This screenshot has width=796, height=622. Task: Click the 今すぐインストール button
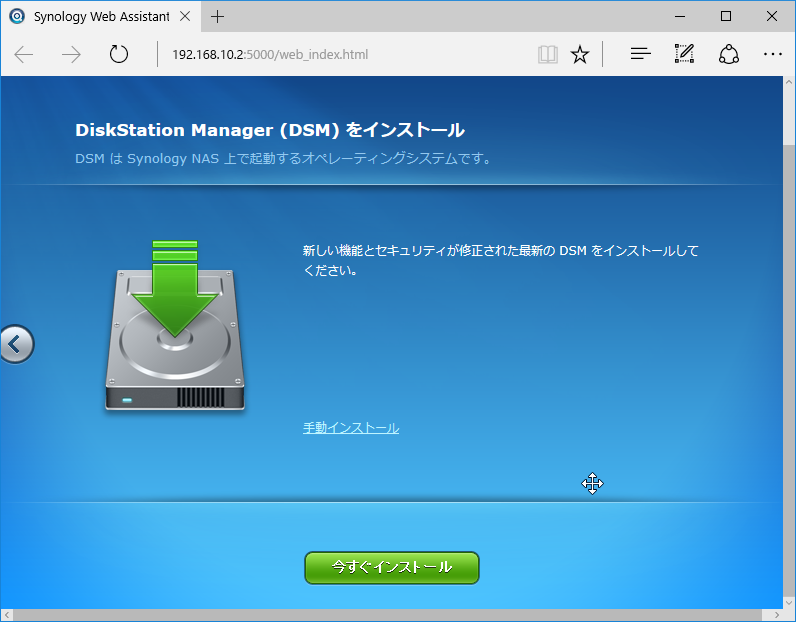point(391,568)
